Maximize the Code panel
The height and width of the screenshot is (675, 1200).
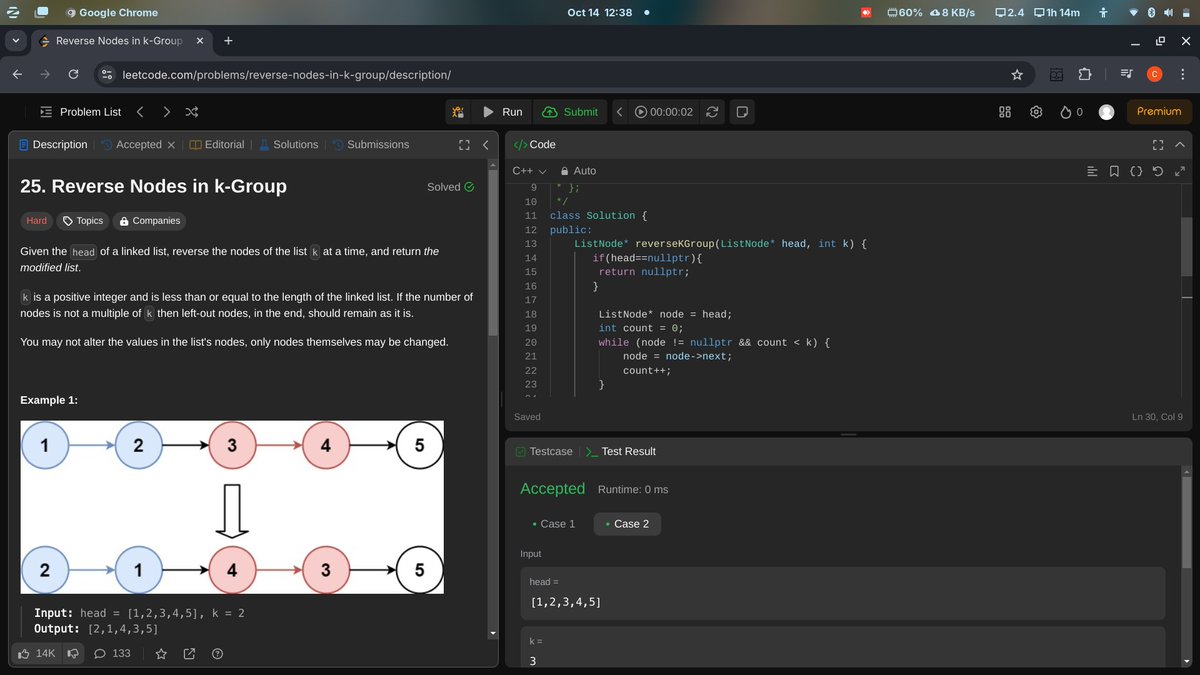point(1158,145)
